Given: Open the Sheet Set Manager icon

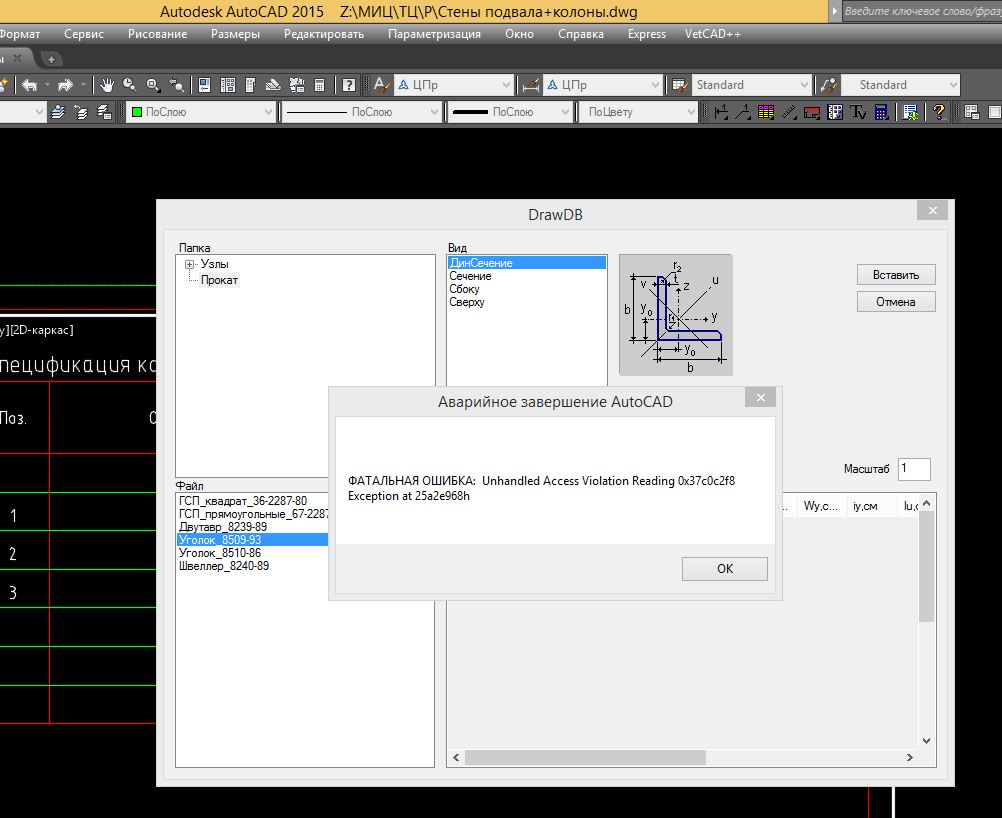Looking at the screenshot, I should [x=274, y=85].
